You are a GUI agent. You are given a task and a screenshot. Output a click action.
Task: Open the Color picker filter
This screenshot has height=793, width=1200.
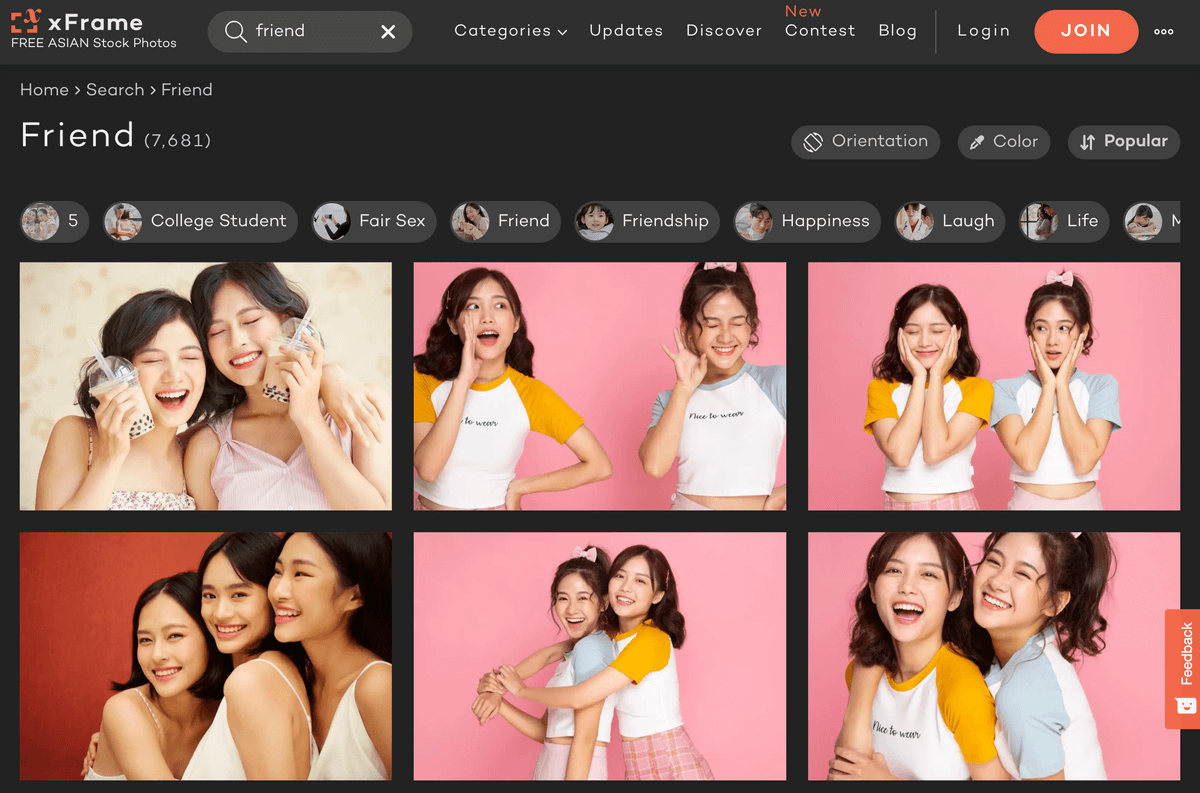point(1003,142)
